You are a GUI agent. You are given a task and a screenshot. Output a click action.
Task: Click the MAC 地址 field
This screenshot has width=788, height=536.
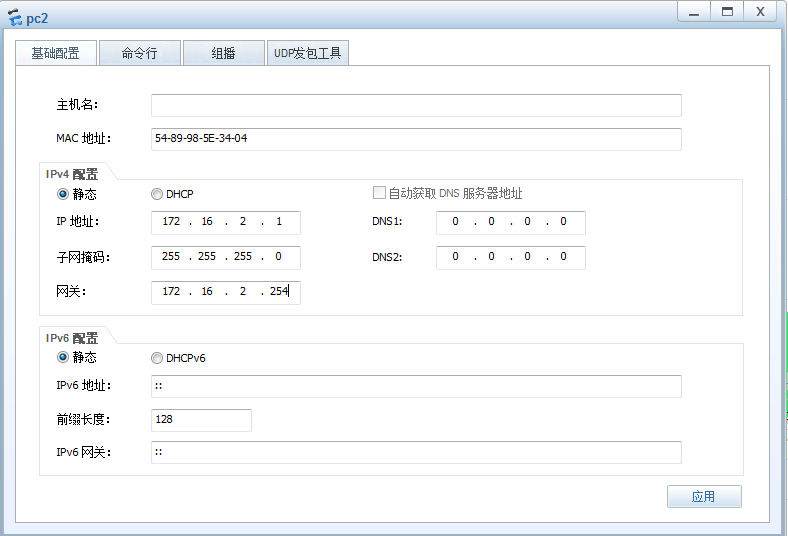[416, 139]
